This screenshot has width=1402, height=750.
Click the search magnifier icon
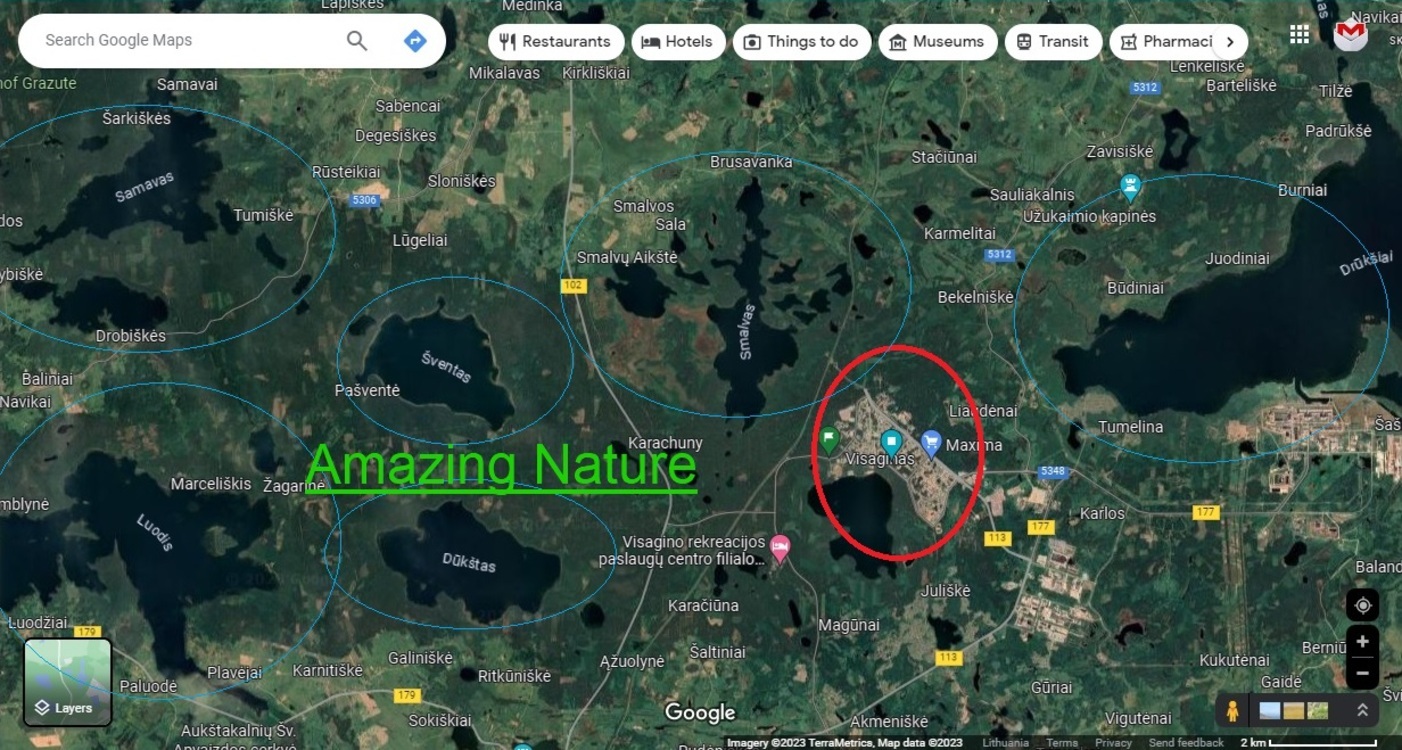point(357,41)
